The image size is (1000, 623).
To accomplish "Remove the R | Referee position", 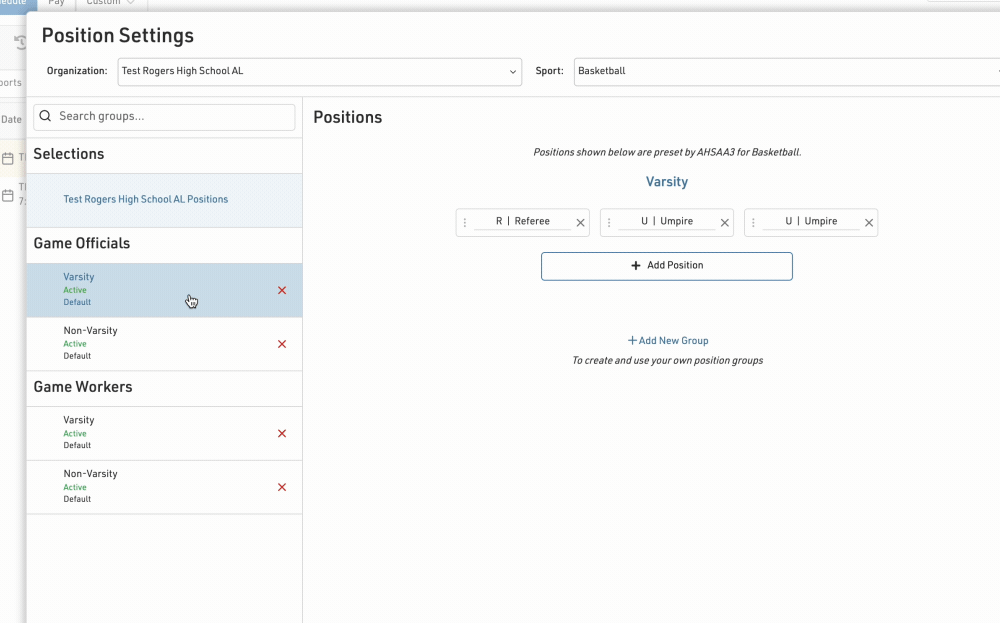I will pos(580,223).
